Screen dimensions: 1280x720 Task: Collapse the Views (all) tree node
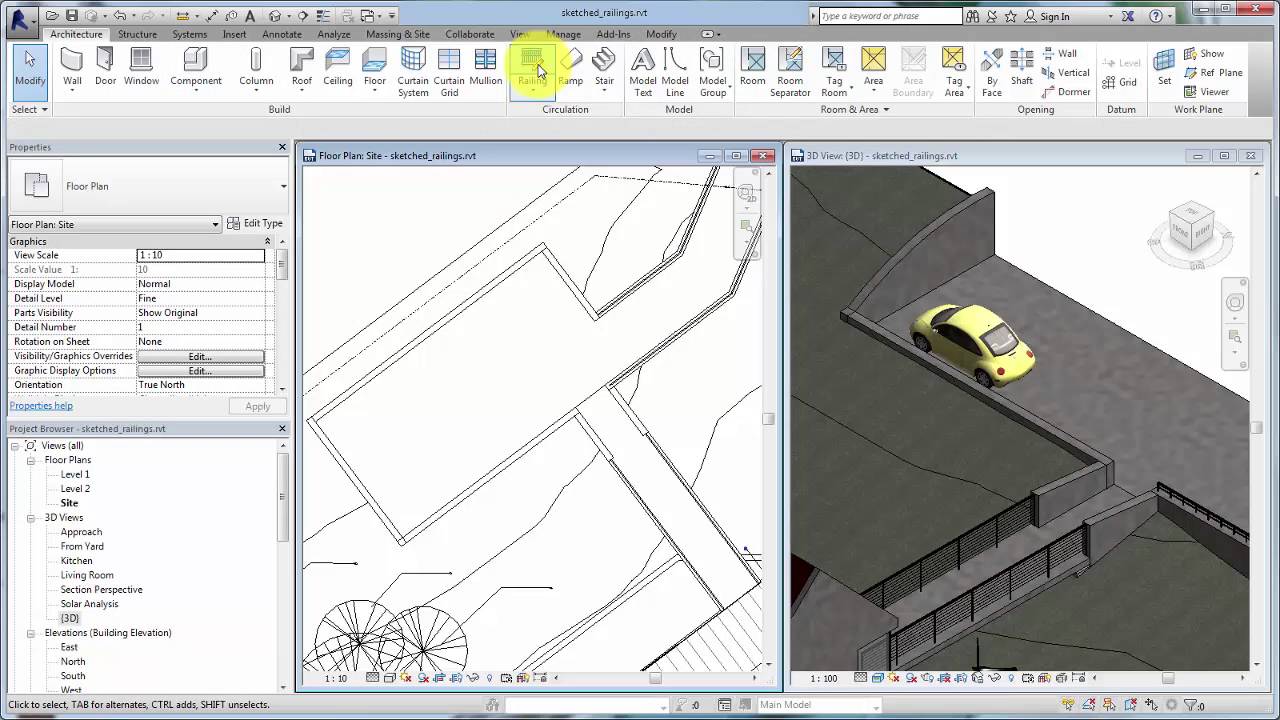click(x=16, y=446)
